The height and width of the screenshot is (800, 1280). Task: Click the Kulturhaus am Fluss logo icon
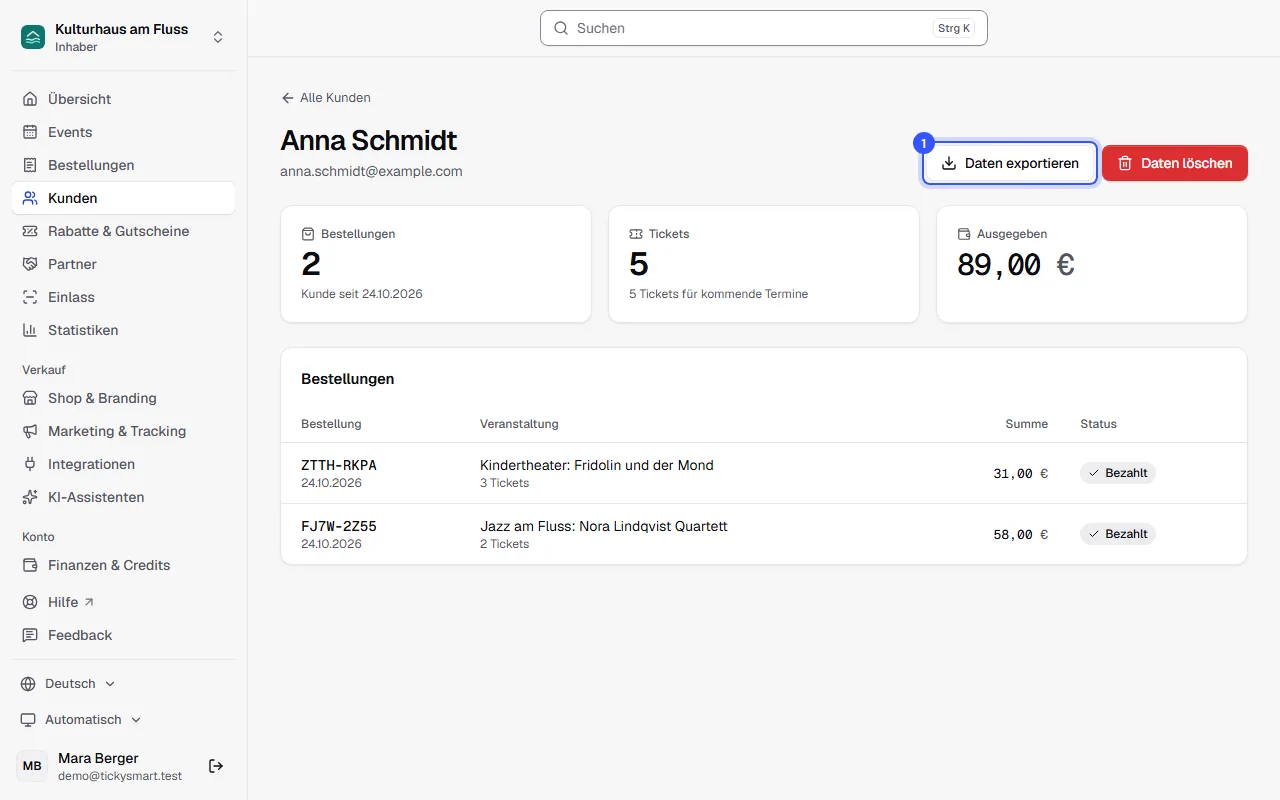click(x=33, y=37)
